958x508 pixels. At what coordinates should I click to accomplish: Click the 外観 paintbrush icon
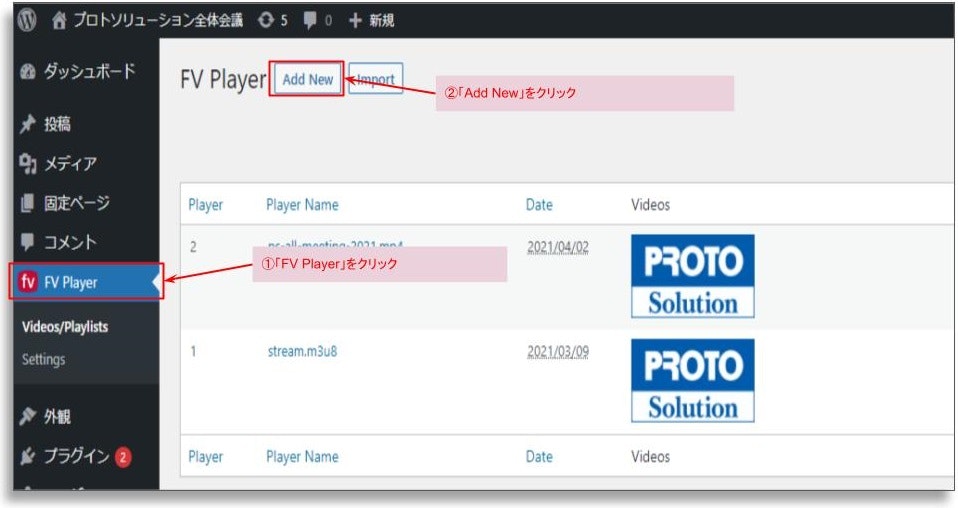pos(27,416)
